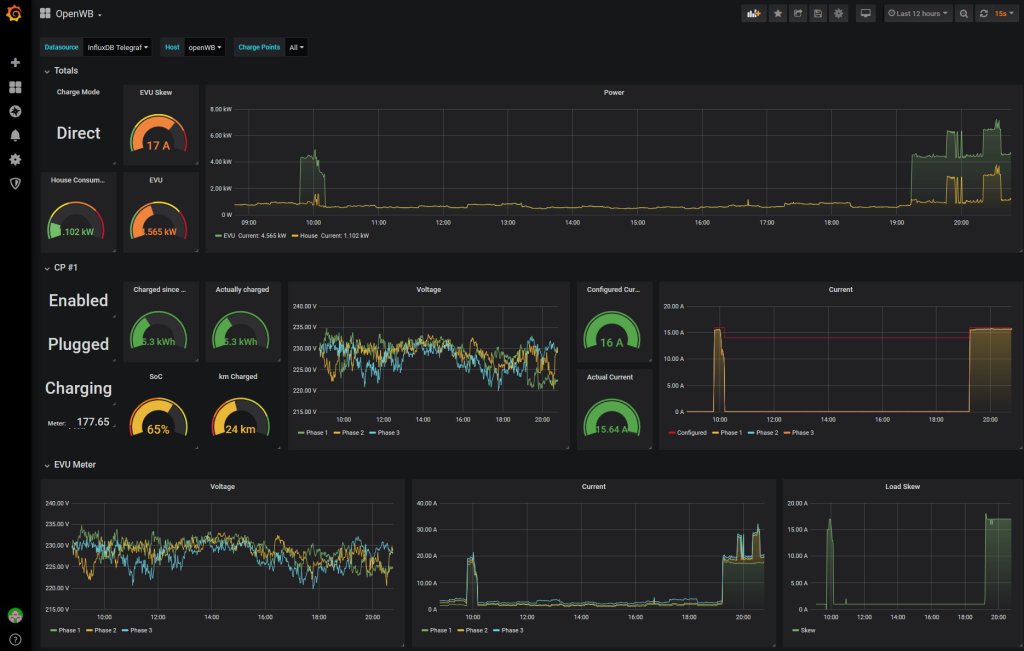Open the Explore compass icon
1024x651 pixels.
click(x=15, y=111)
